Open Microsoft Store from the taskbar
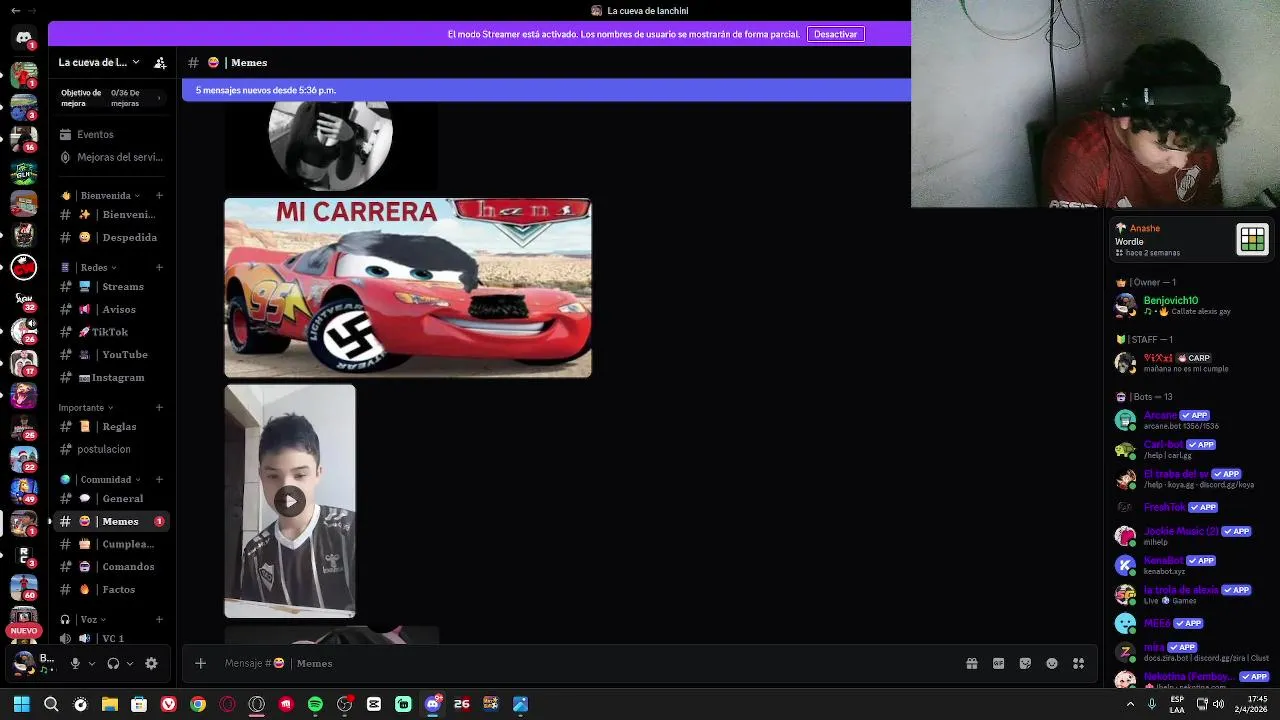Screen dimensions: 1280x720 pyautogui.click(x=139, y=704)
